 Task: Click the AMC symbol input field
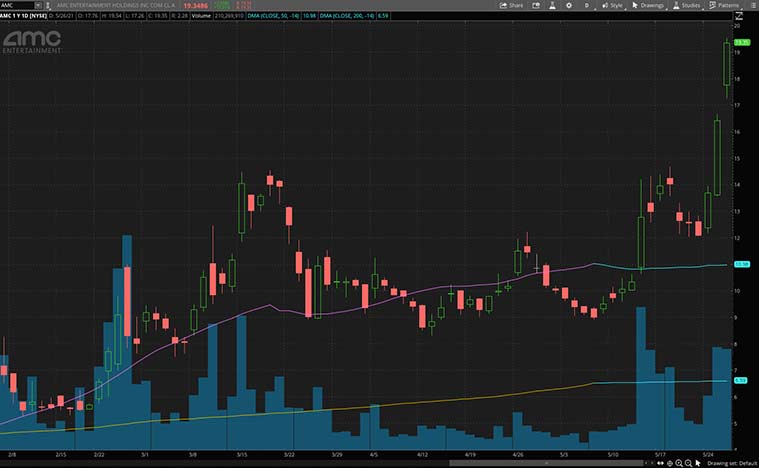coord(19,5)
